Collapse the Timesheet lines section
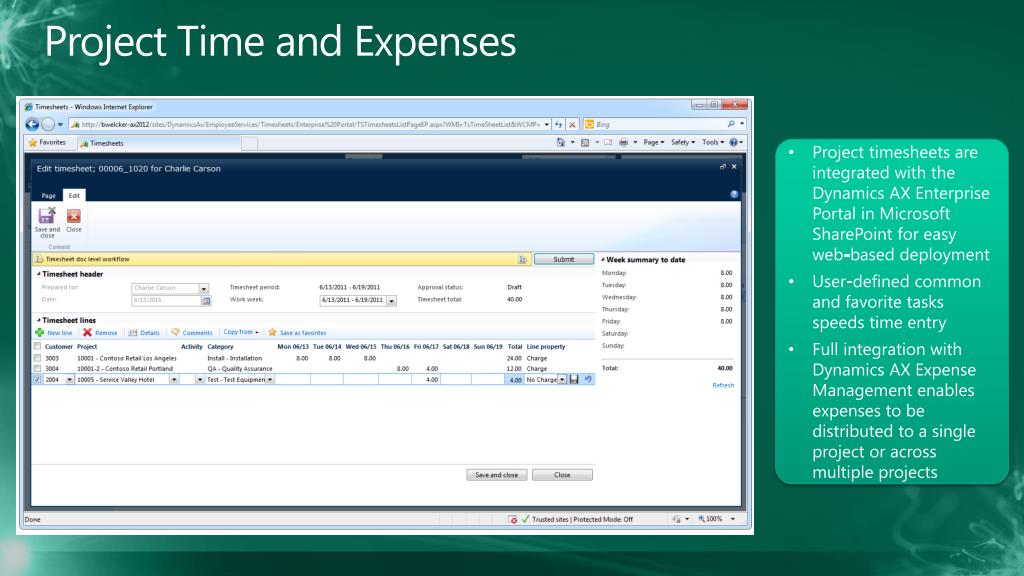Screen dimensions: 1024x576 [39, 321]
